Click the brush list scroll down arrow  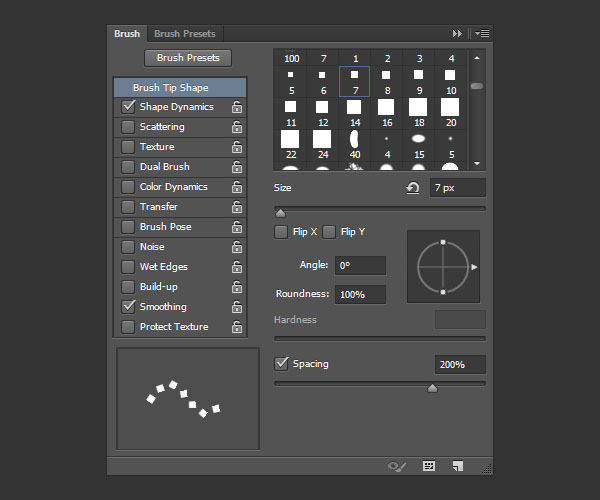tap(477, 163)
